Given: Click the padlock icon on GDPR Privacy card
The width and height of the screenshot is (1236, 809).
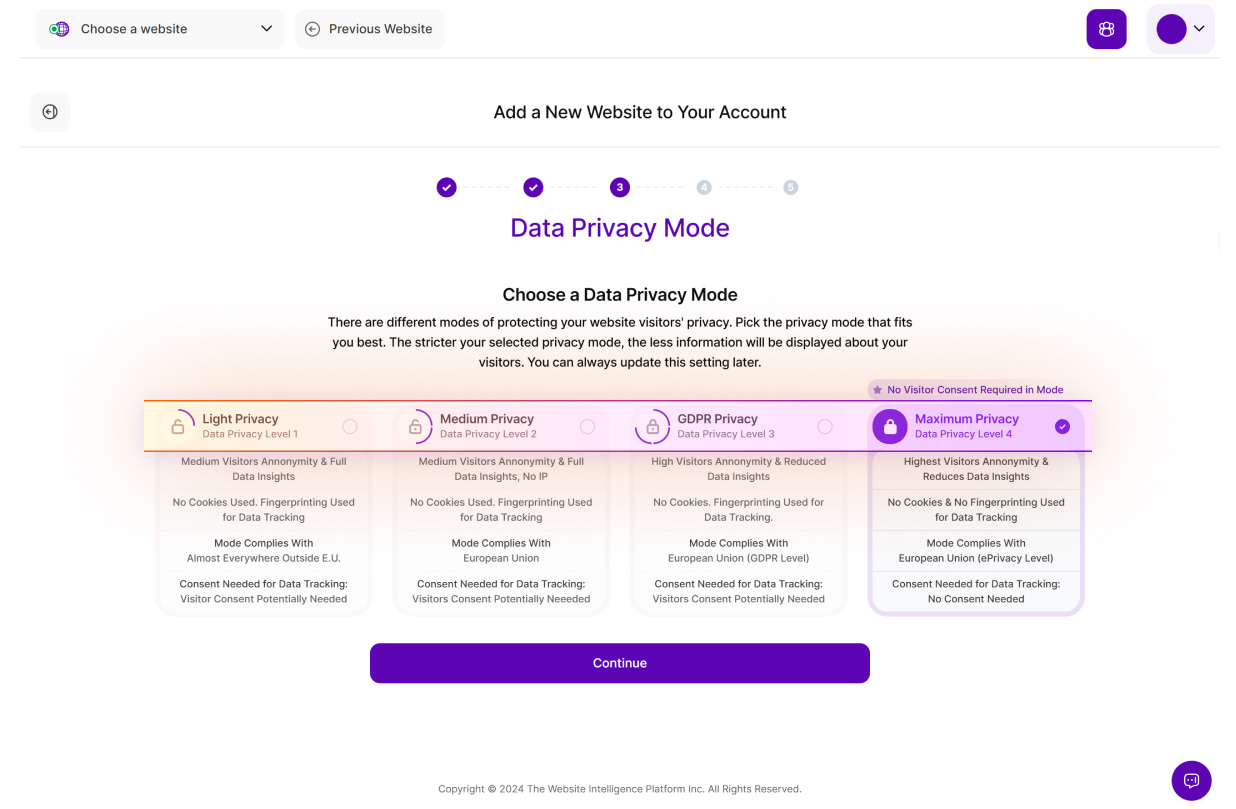Looking at the screenshot, I should click(x=653, y=426).
